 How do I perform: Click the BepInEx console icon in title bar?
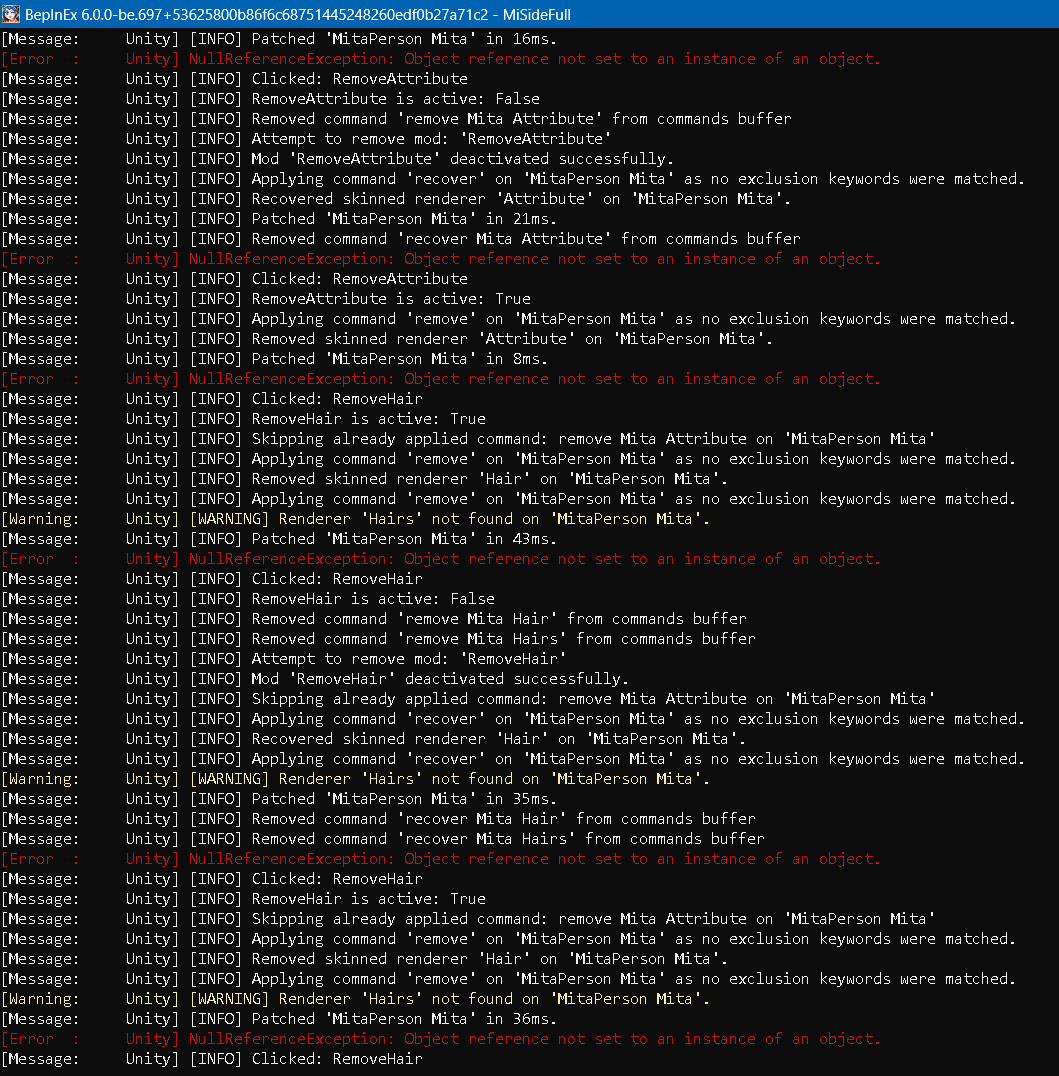pos(14,14)
